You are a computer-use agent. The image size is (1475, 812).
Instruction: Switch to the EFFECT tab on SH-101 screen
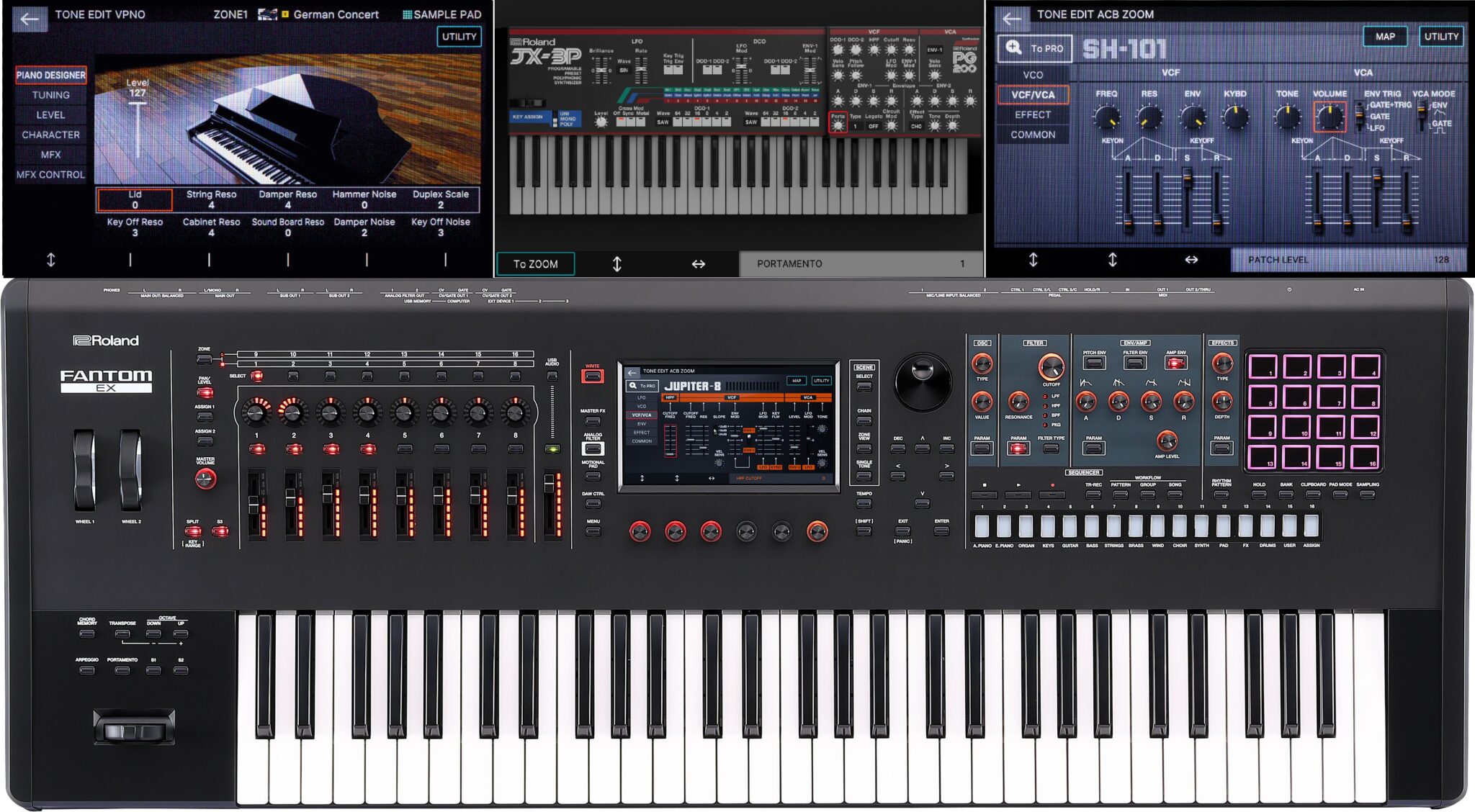(x=1033, y=114)
